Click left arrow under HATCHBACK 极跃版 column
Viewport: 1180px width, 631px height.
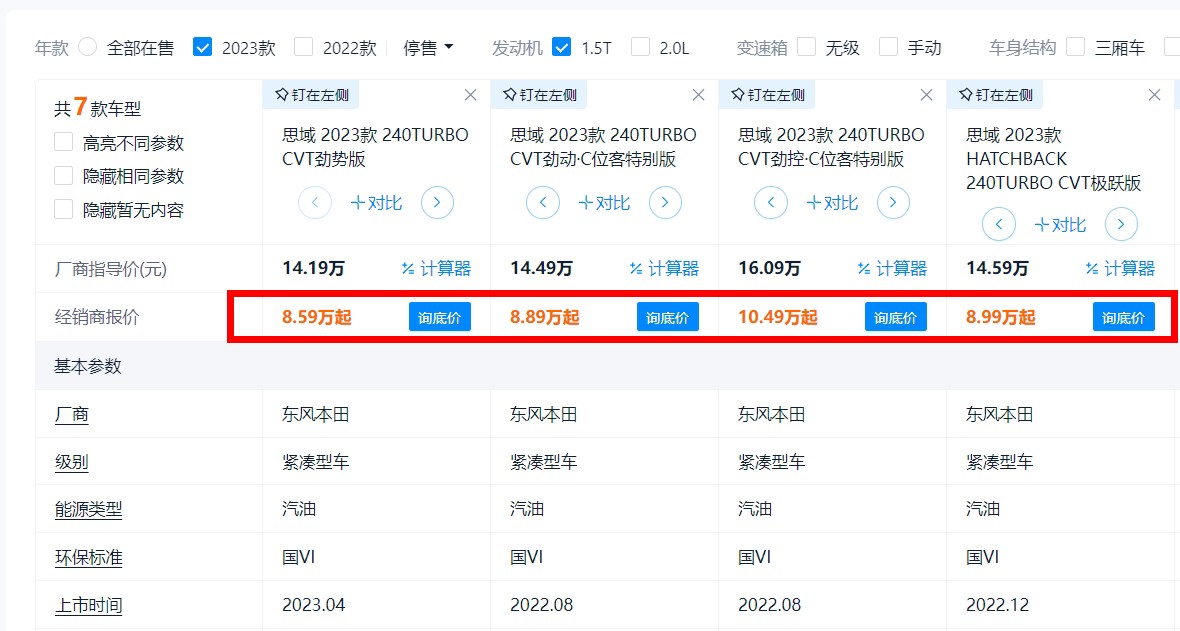pyautogui.click(x=998, y=224)
